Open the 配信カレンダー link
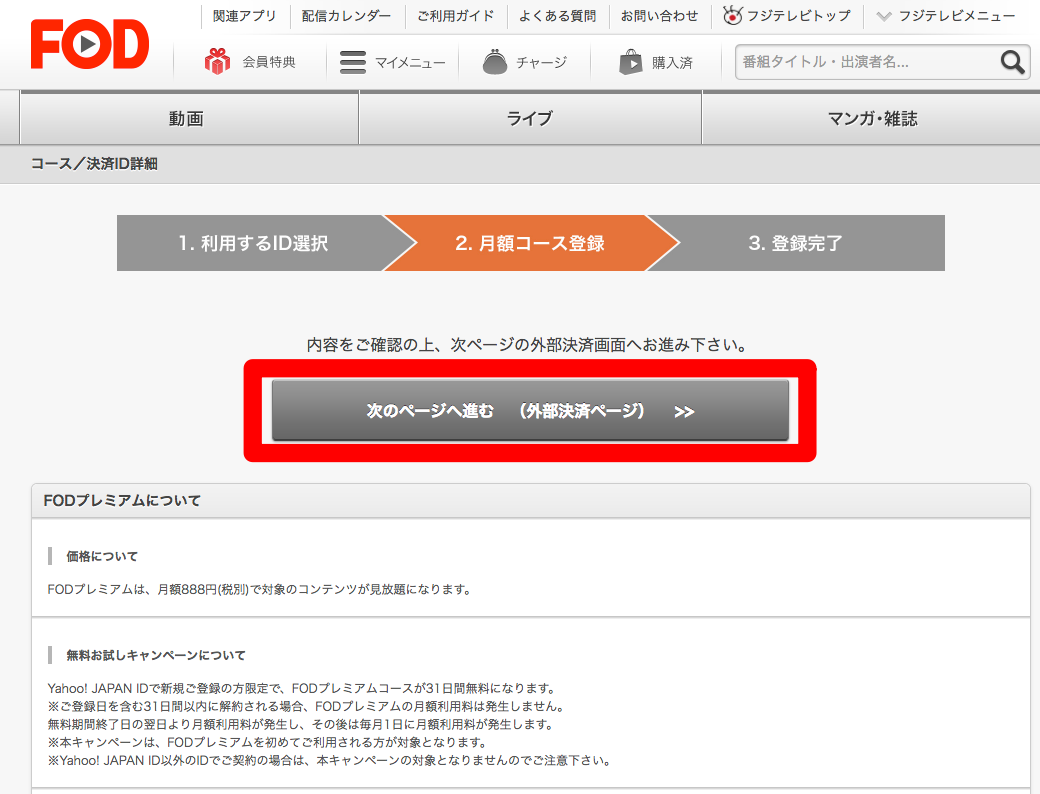Viewport: 1040px width, 794px height. coord(346,15)
